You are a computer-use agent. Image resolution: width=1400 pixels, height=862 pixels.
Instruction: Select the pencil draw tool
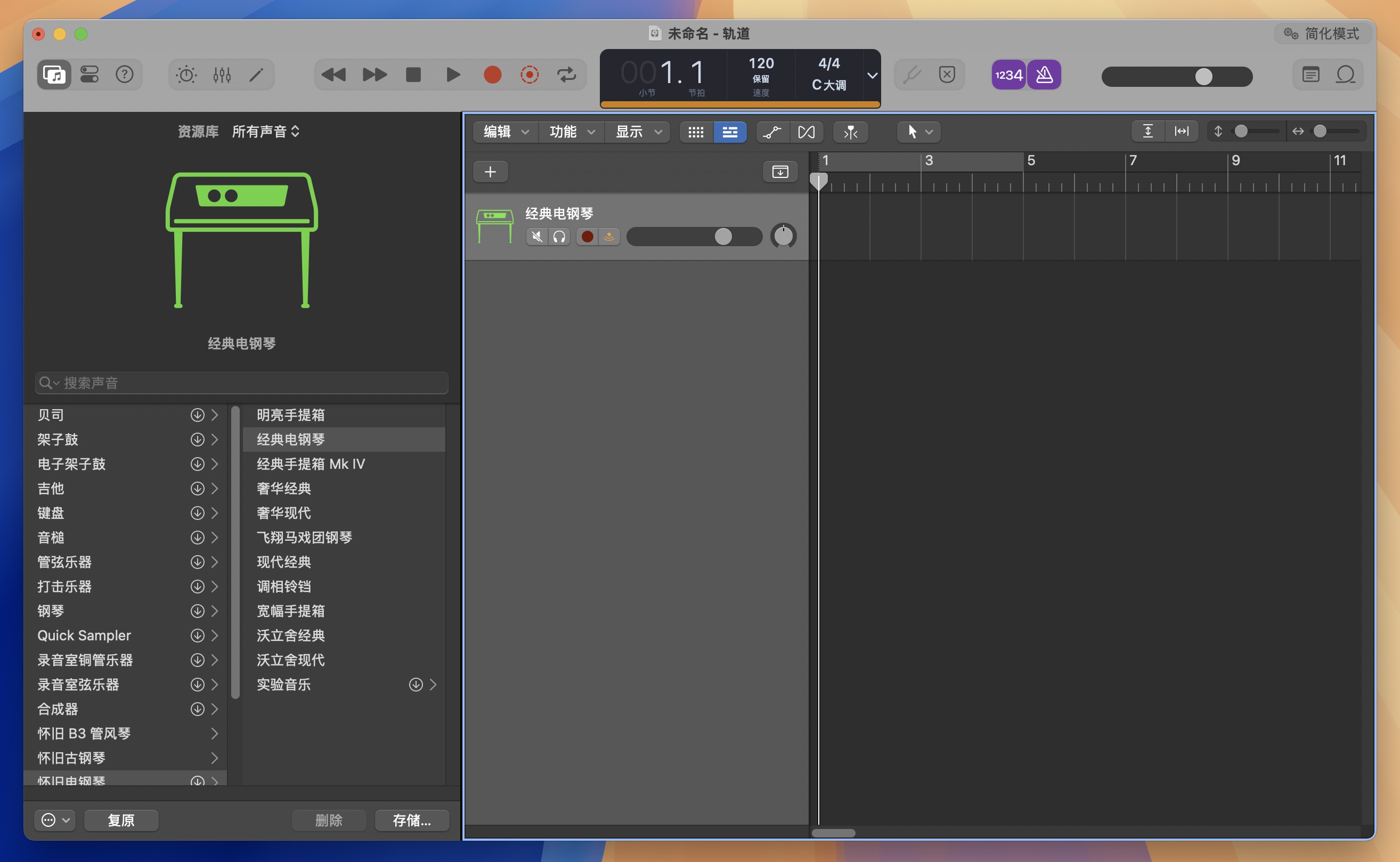(257, 75)
